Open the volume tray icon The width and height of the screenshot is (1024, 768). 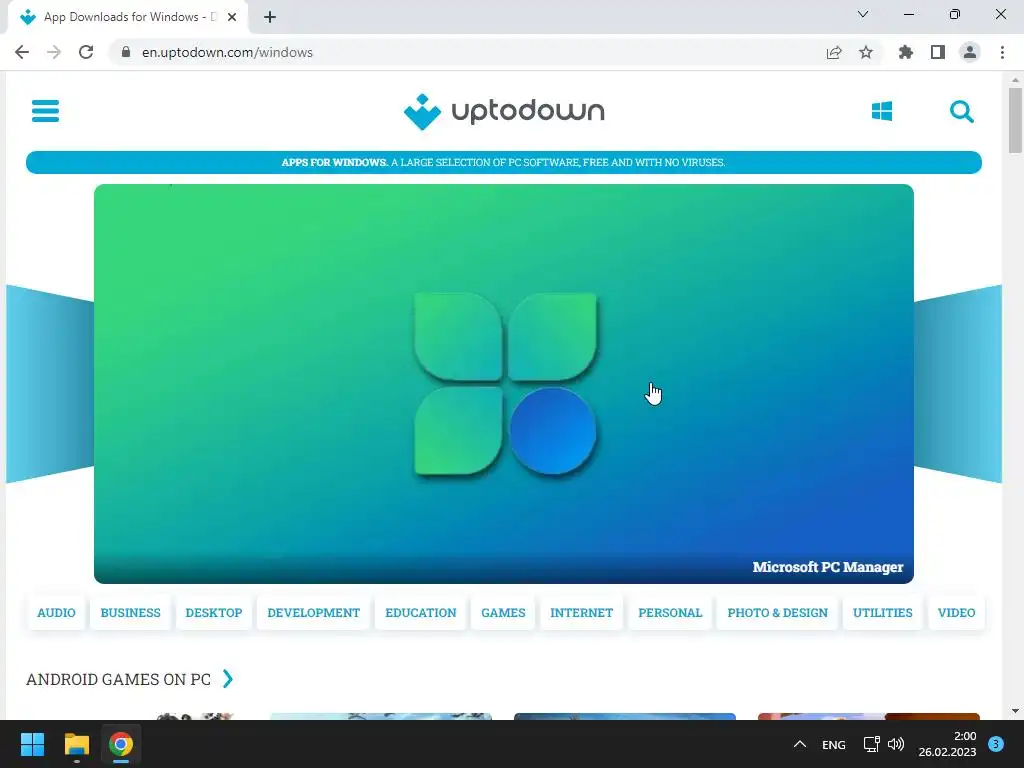point(896,744)
